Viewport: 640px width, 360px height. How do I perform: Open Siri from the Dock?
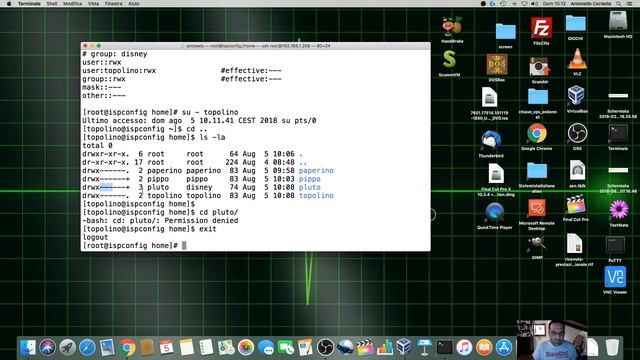pos(48,348)
